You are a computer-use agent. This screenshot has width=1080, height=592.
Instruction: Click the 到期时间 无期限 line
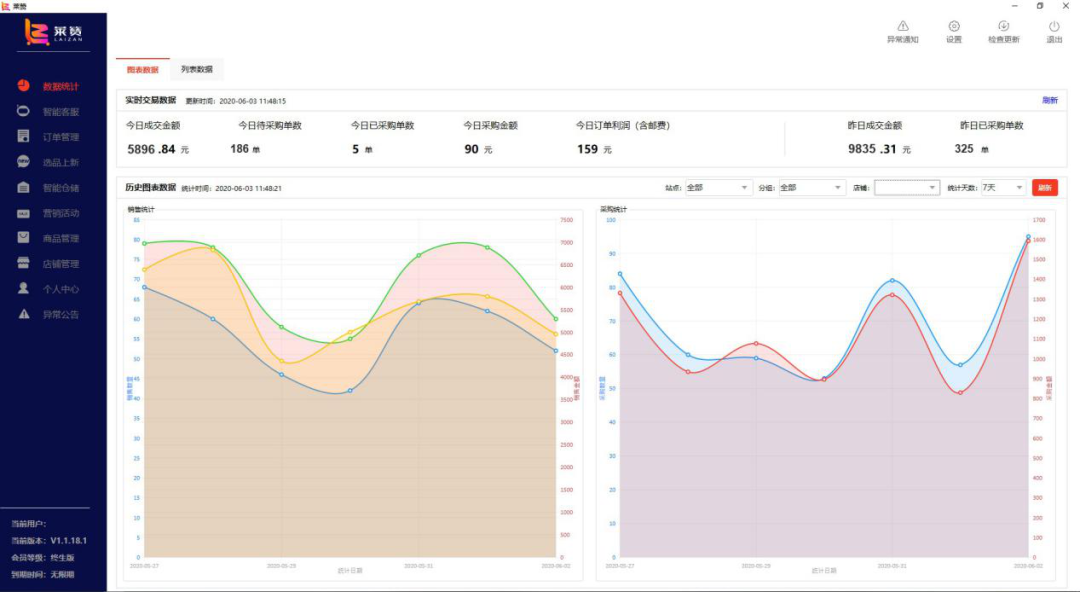[43, 574]
